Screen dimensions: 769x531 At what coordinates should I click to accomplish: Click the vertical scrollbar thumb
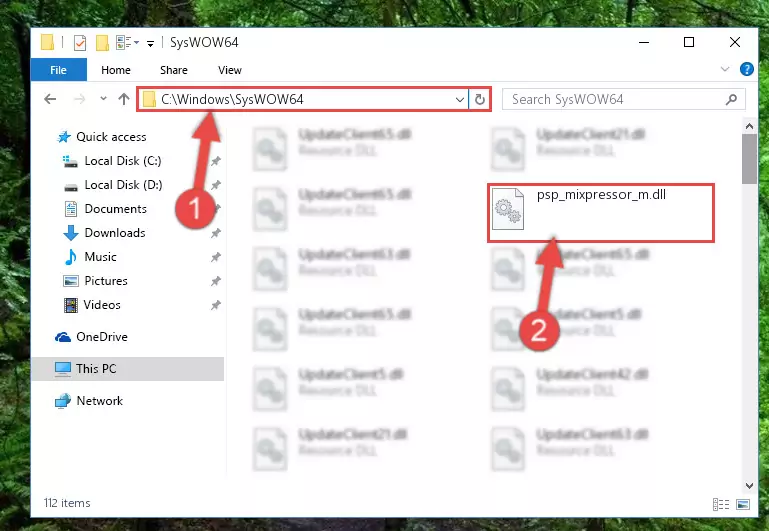749,159
